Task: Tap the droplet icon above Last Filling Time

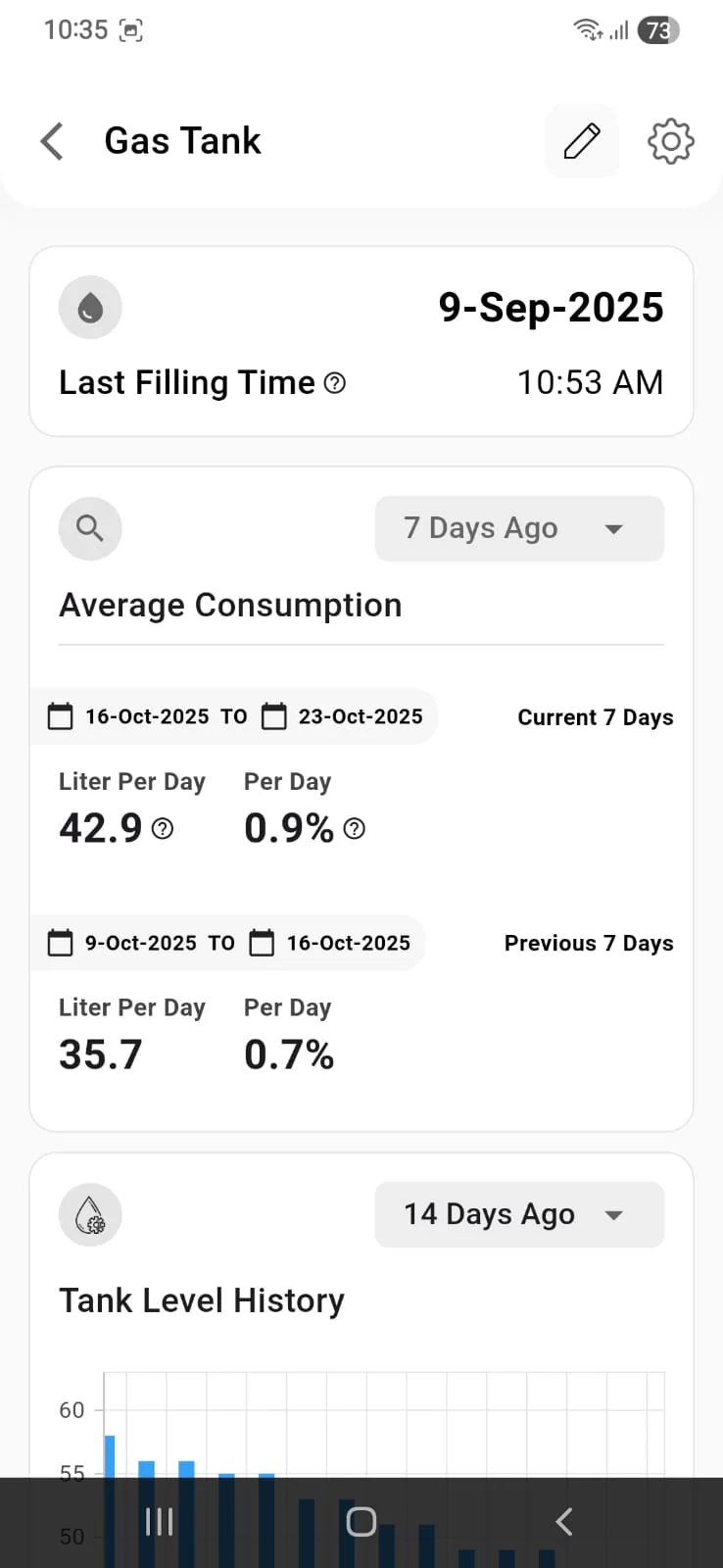Action: click(x=90, y=308)
